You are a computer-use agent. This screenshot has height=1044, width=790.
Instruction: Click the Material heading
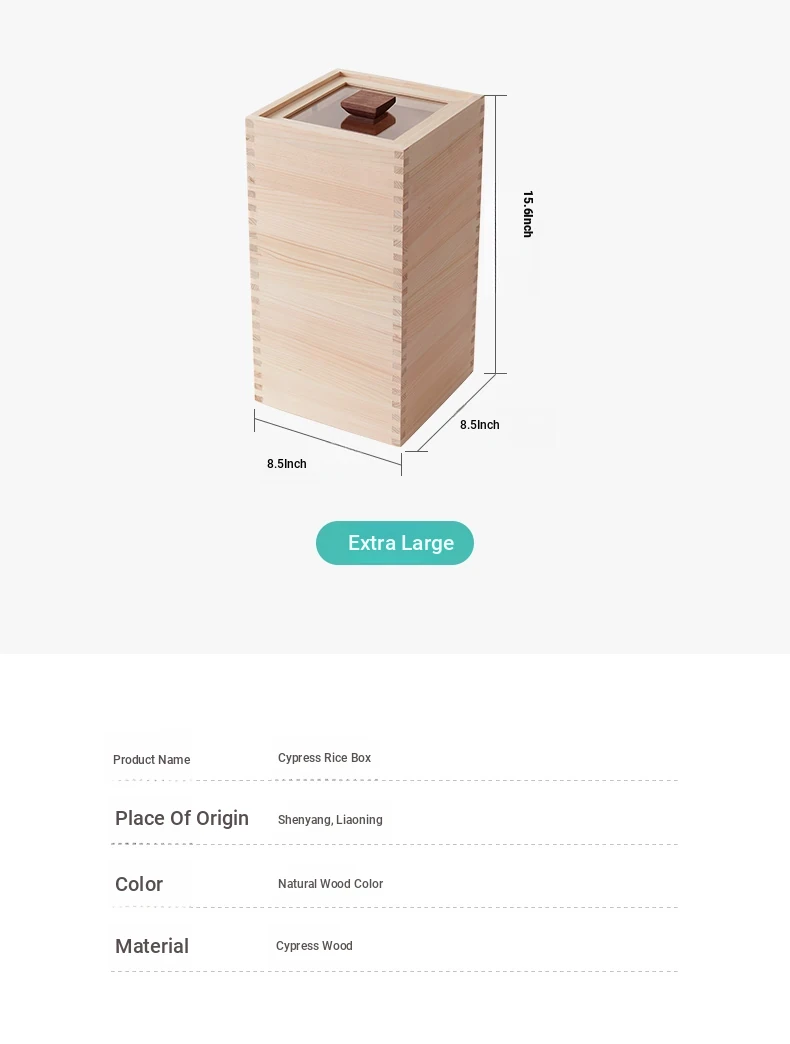click(152, 946)
